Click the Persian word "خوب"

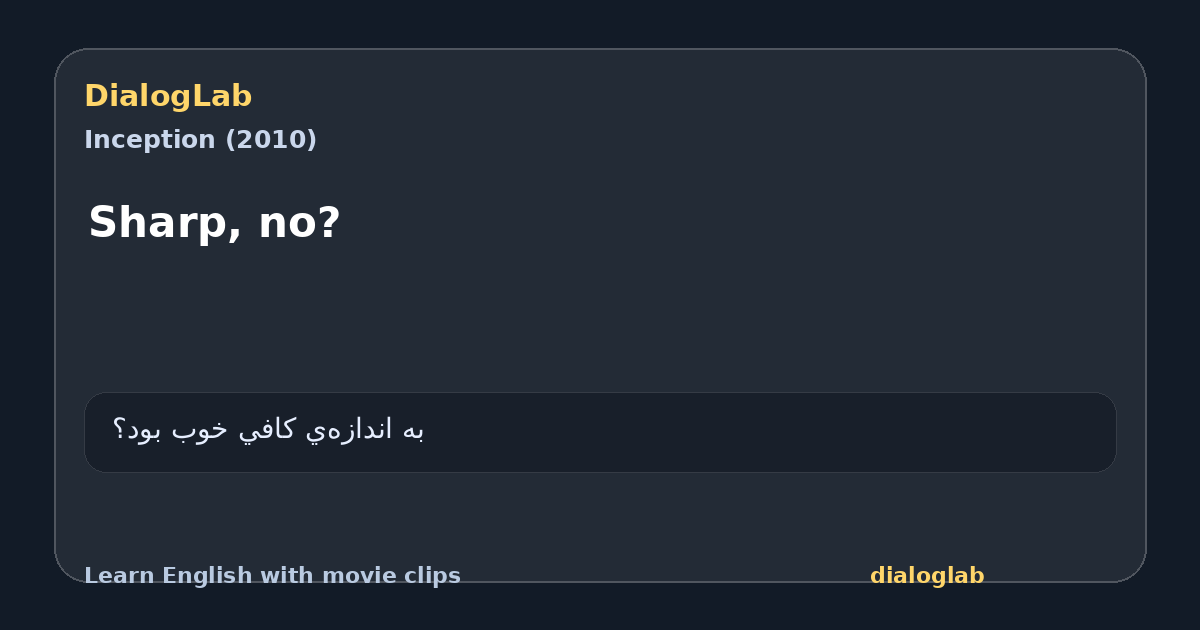(x=203, y=430)
